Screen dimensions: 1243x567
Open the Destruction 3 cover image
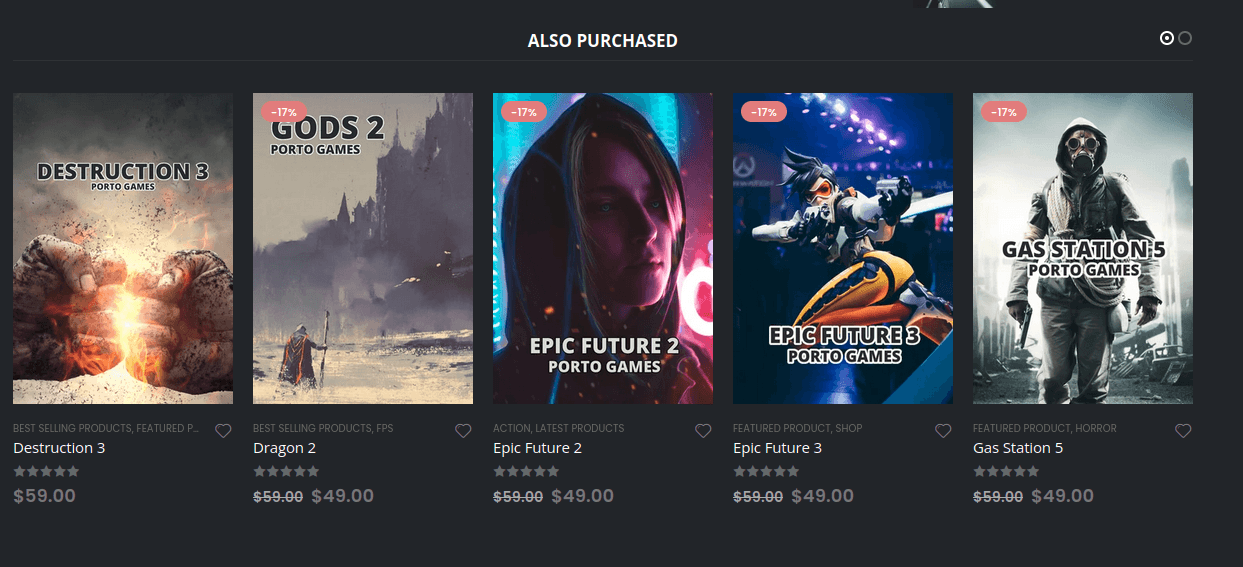point(123,248)
